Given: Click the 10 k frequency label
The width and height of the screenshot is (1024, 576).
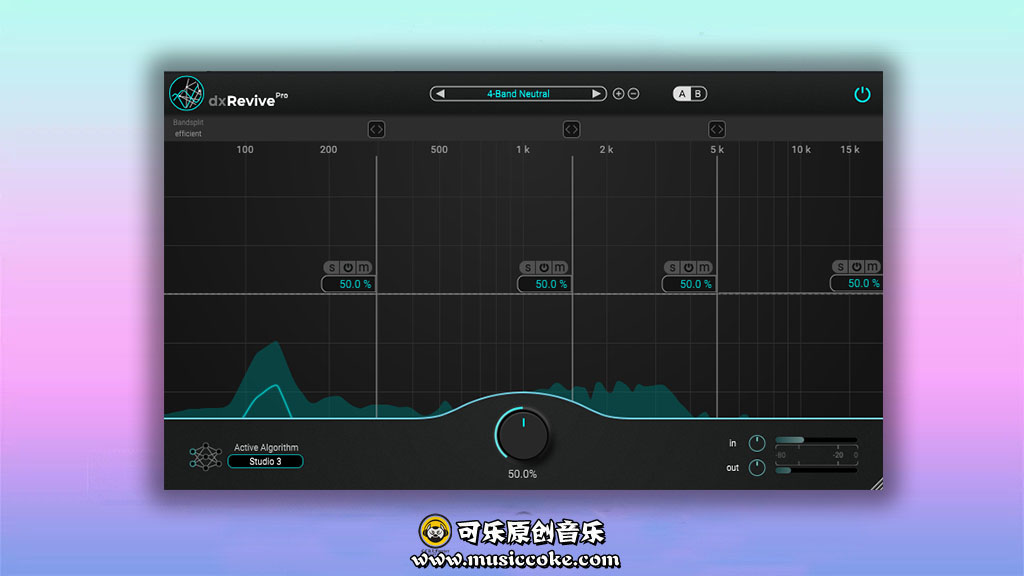Looking at the screenshot, I should [801, 150].
